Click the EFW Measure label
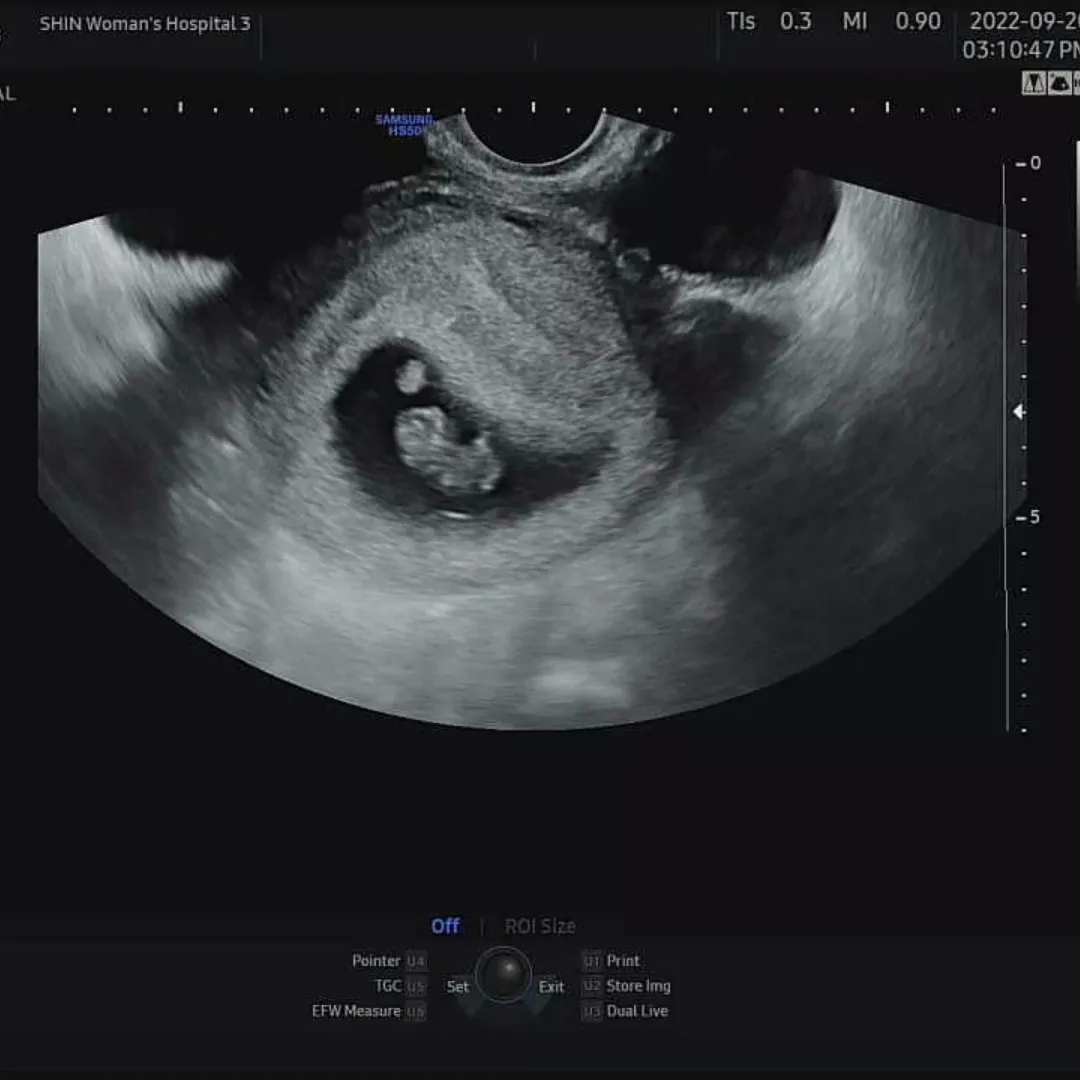 (x=356, y=1011)
